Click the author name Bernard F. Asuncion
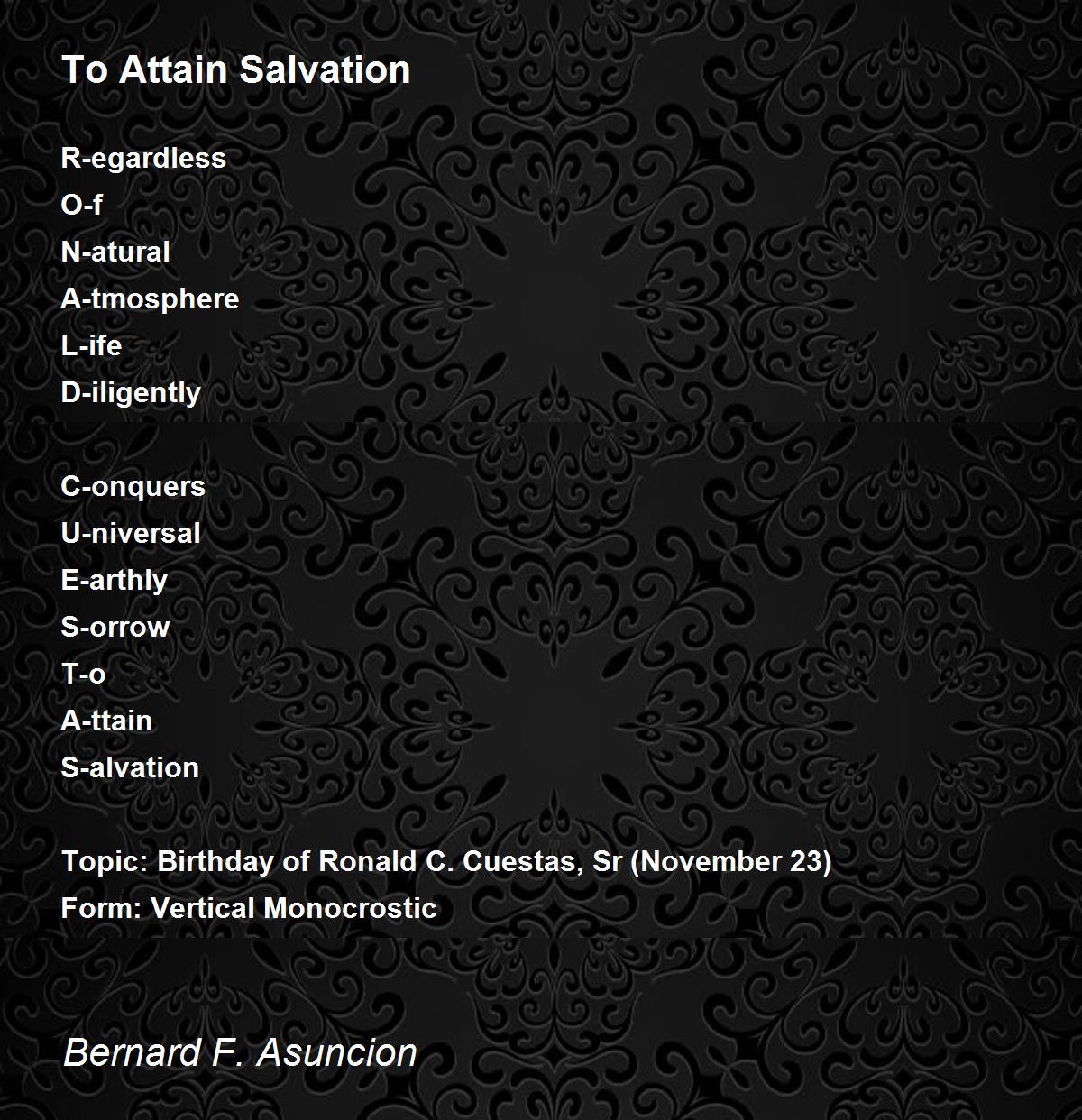 (x=240, y=1052)
